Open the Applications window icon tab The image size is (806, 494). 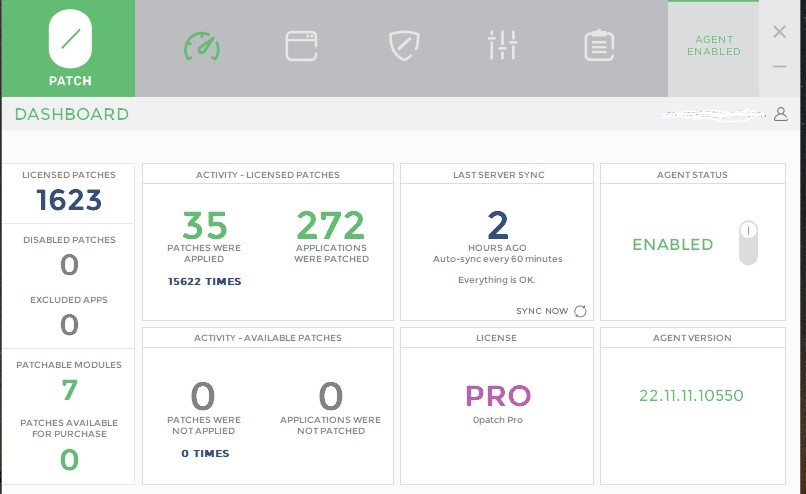(x=300, y=45)
